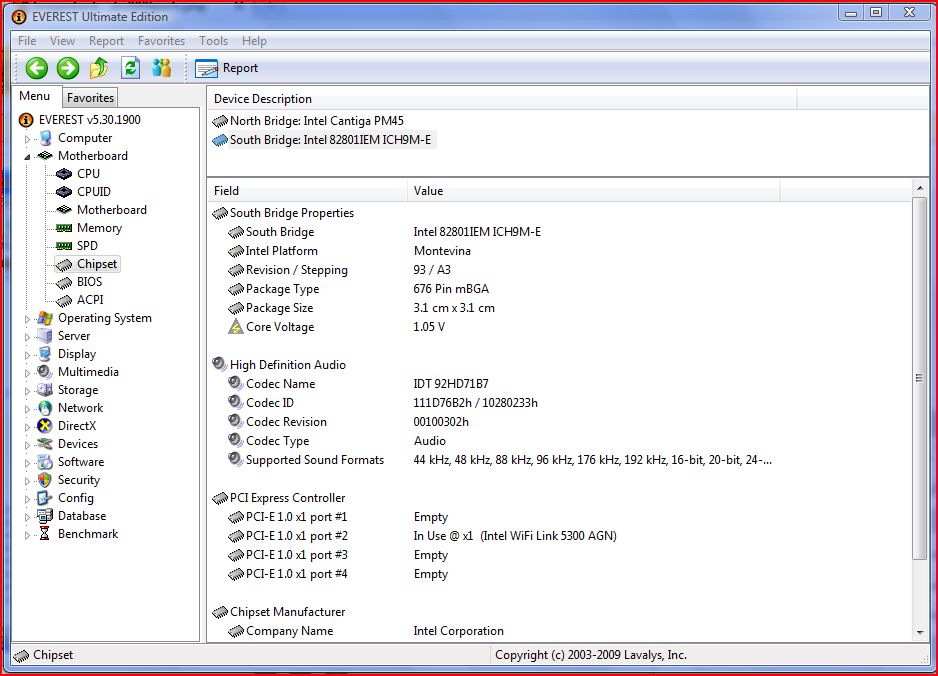Expand the Multimedia tree node
This screenshot has width=938, height=676.
tap(28, 373)
